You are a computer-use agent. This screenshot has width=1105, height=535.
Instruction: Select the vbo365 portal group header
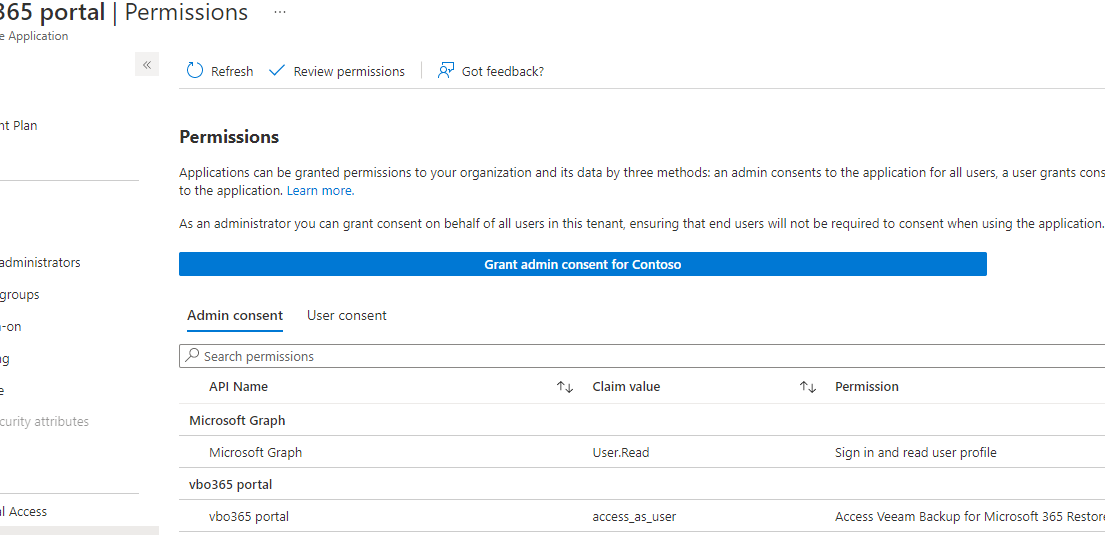coord(230,484)
